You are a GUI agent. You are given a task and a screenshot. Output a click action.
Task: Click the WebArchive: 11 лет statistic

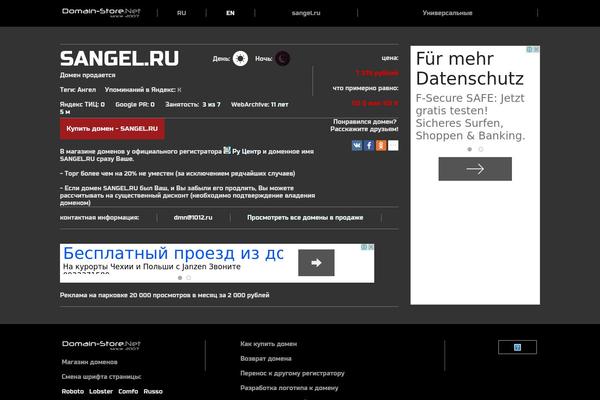coord(259,104)
